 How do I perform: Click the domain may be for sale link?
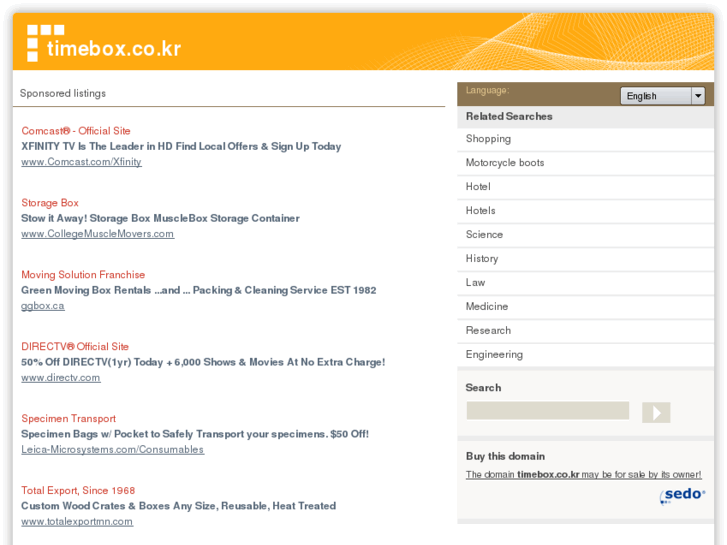point(583,474)
